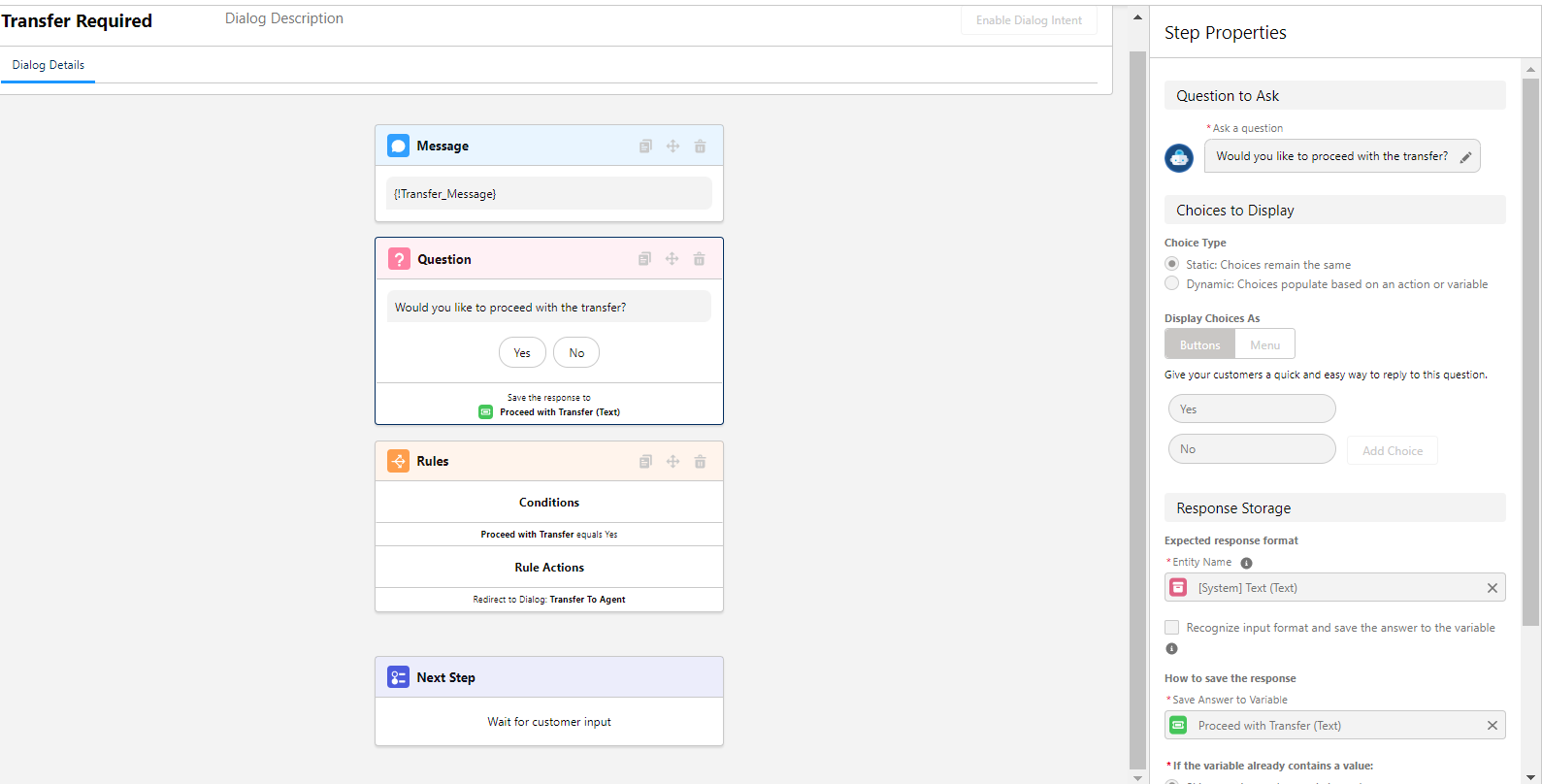Screen dimensions: 1542x784
Task: Clear the Entity Name System Text field
Action: point(1492,588)
